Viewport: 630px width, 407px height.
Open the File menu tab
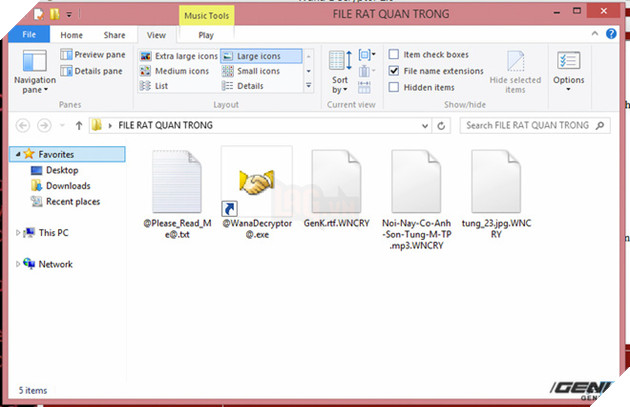coord(28,33)
